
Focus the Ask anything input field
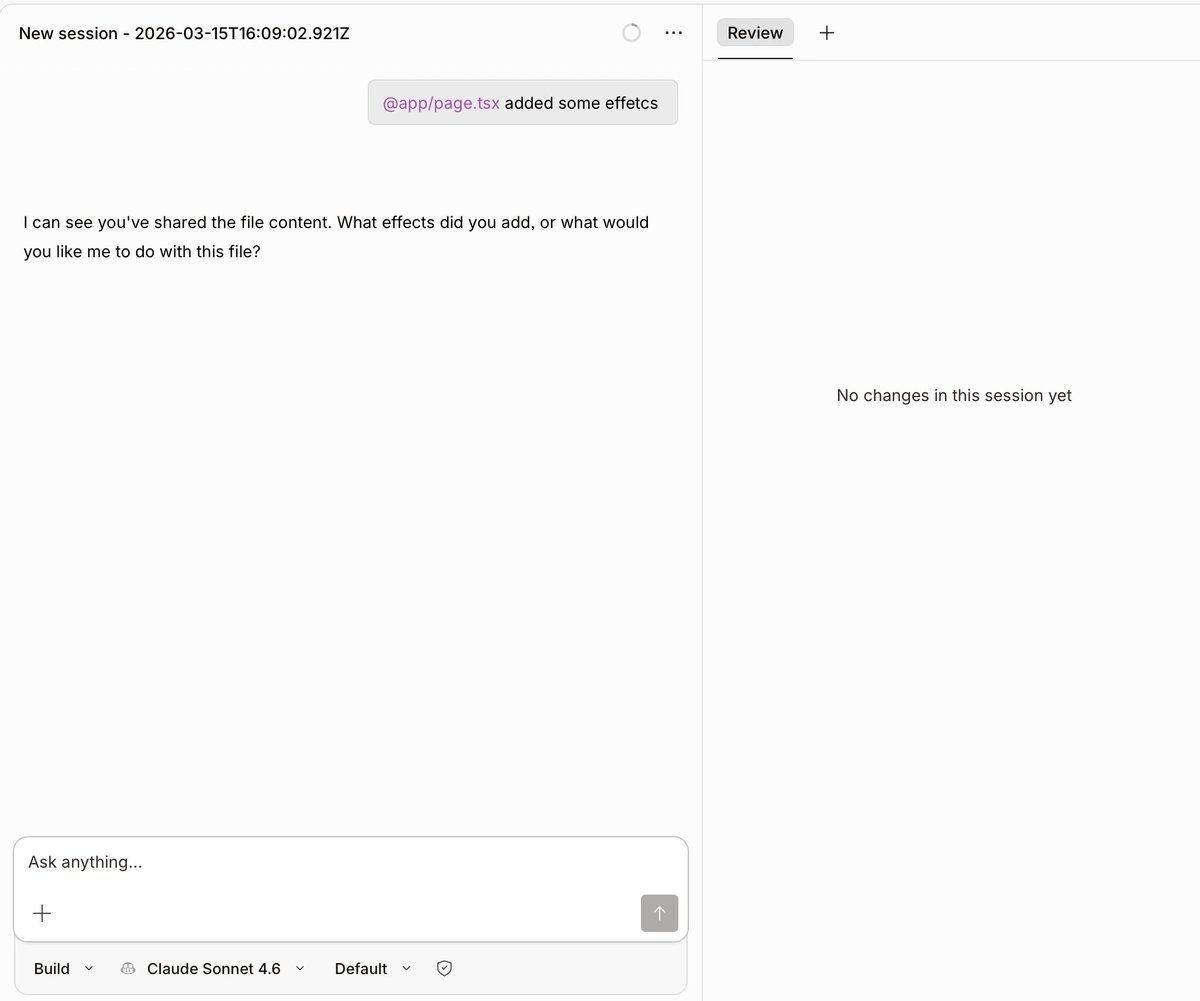click(350, 862)
